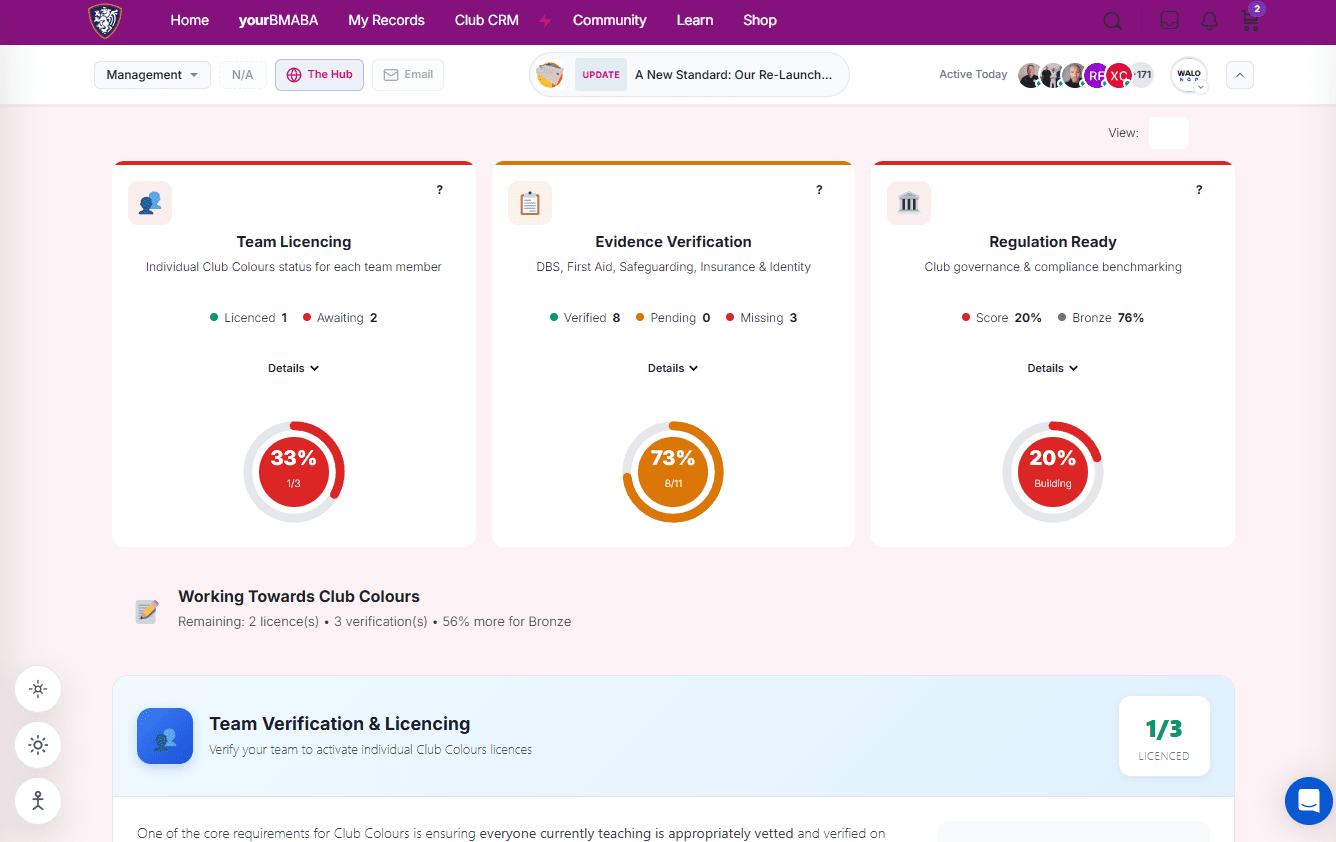
Task: Open the Management dropdown
Action: tap(152, 75)
